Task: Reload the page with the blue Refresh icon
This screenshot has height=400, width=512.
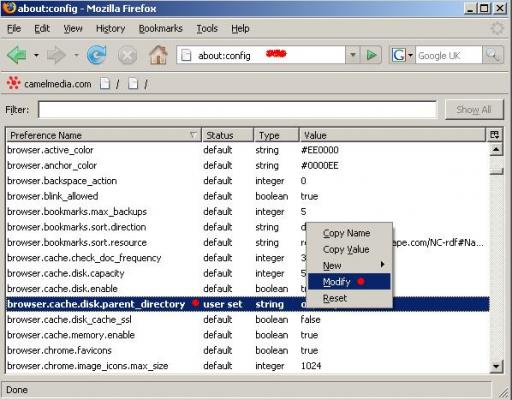Action: [x=97, y=55]
